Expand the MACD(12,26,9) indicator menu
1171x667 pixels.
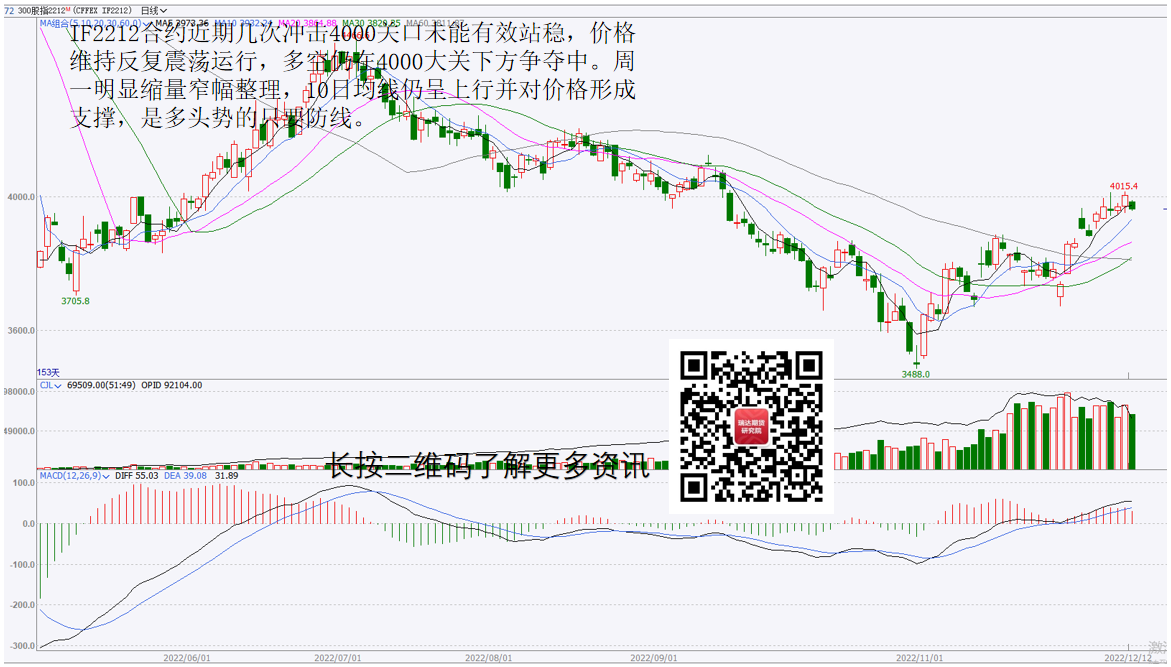(69, 476)
